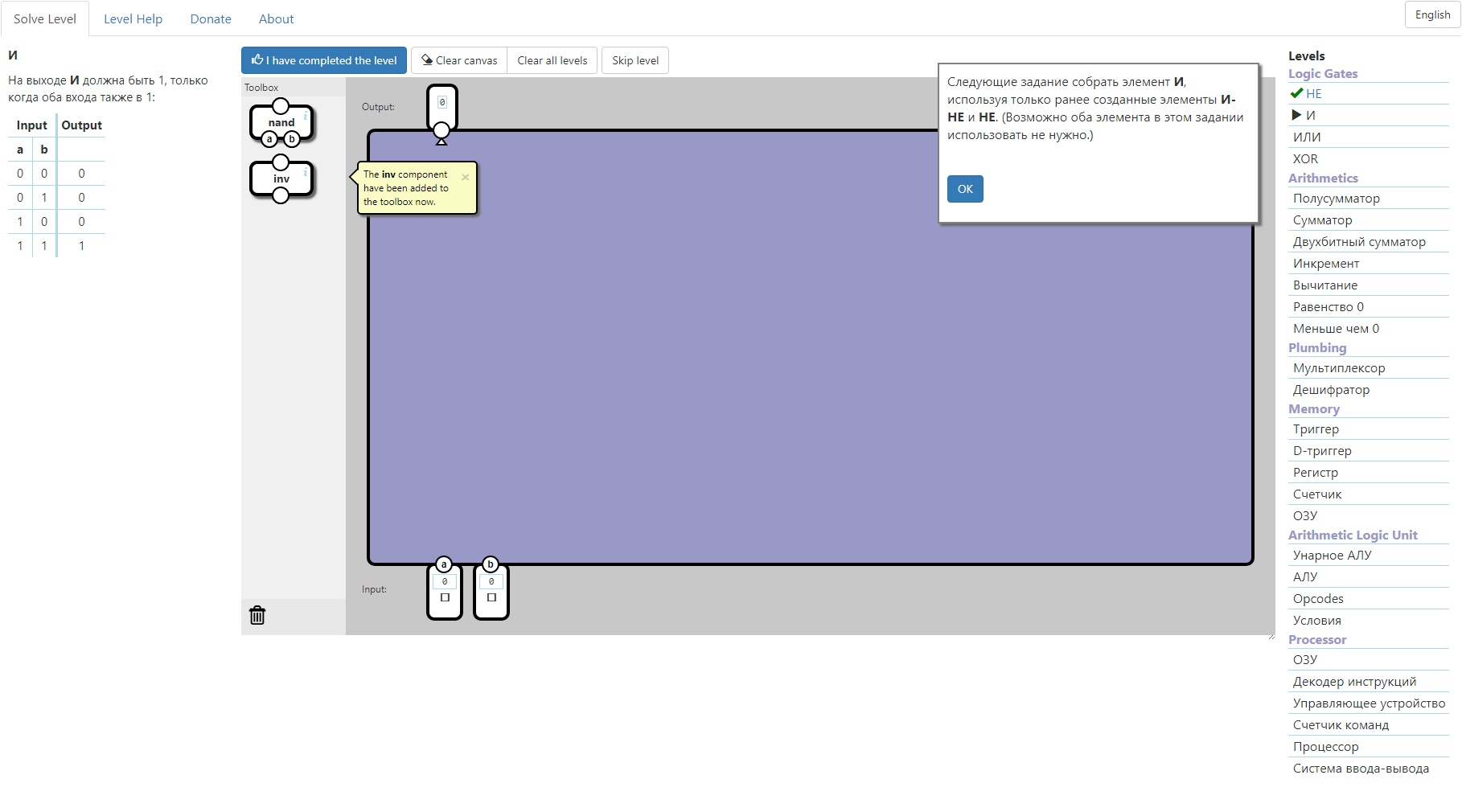Switch to the About tab
Screen dimensions: 1462x812
276,18
